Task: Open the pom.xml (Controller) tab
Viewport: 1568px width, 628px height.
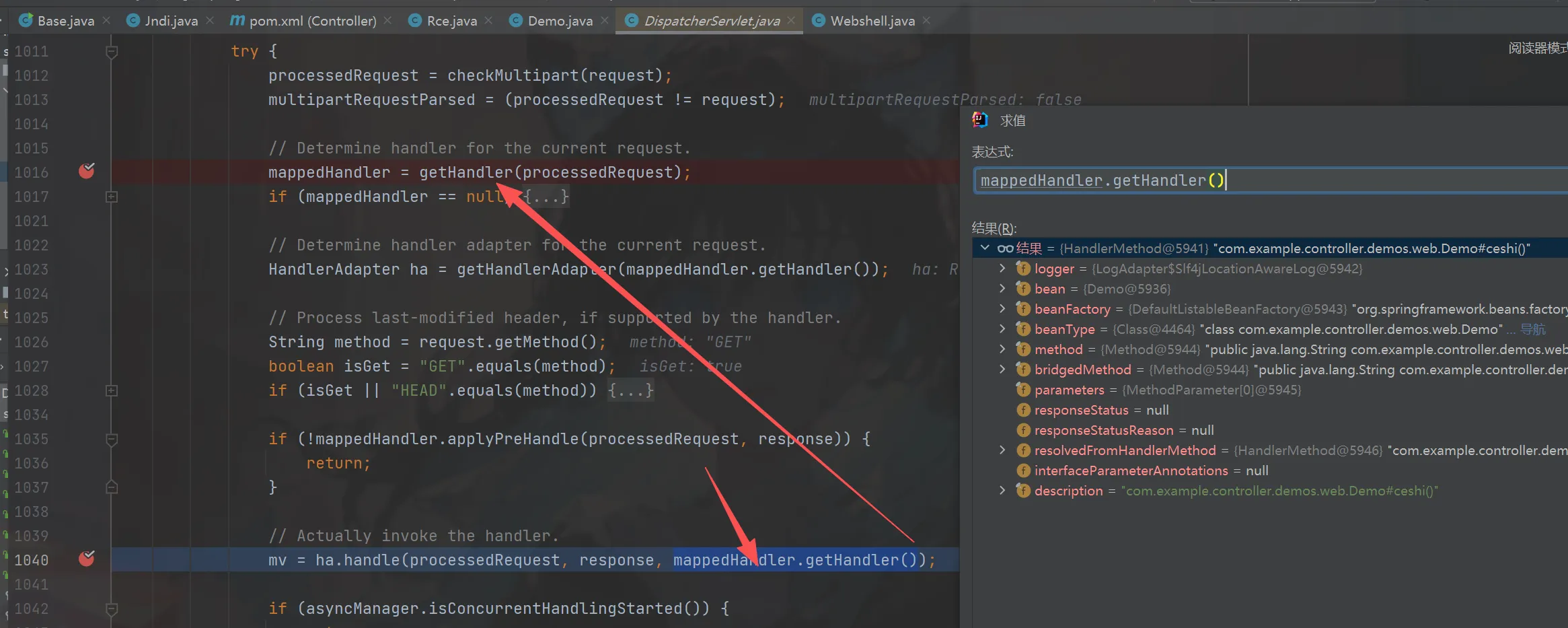Action: pos(312,21)
